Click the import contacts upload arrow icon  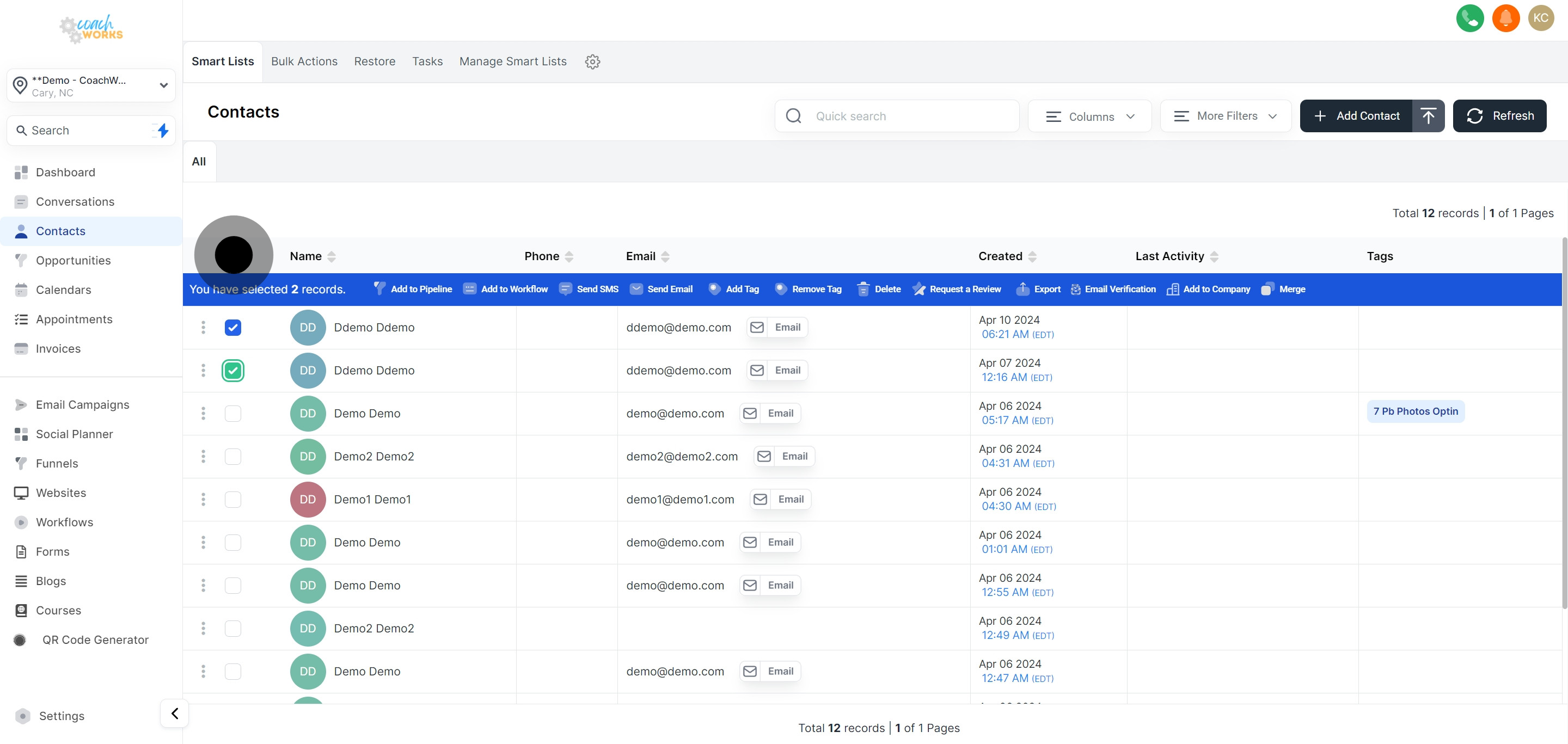tap(1428, 115)
